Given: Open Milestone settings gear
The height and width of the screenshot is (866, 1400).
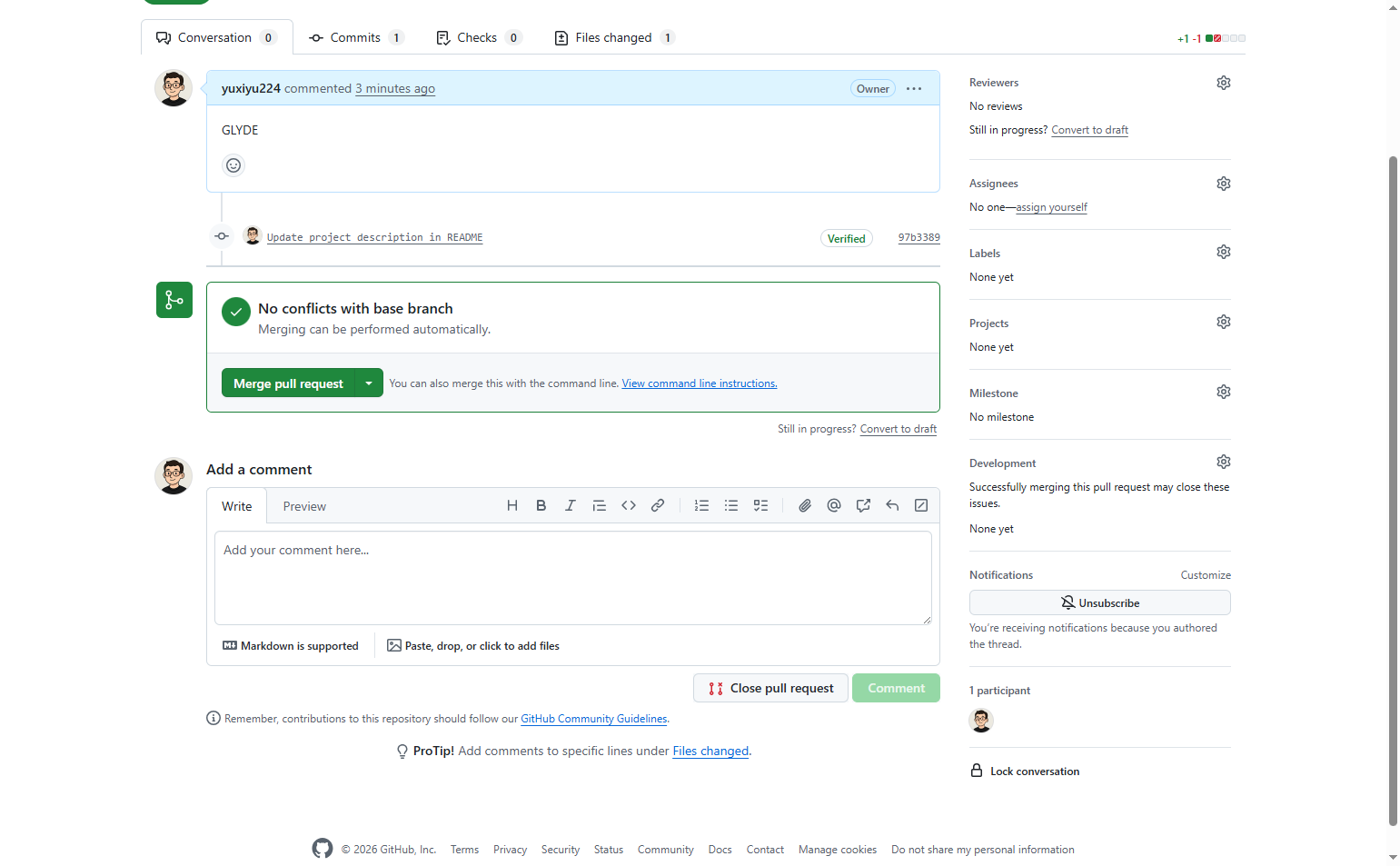Looking at the screenshot, I should click(1224, 392).
